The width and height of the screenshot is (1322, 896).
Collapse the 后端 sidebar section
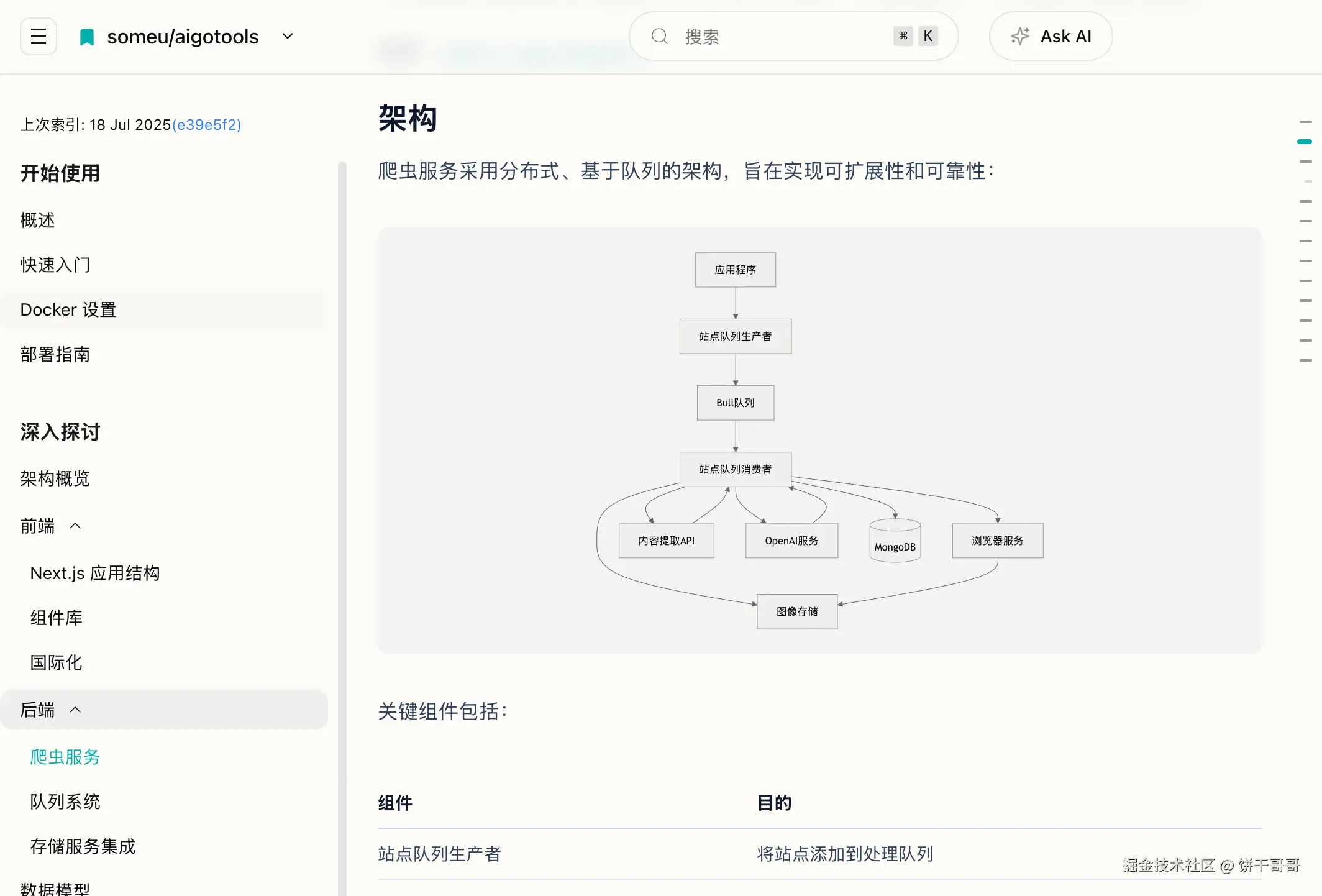[x=75, y=710]
